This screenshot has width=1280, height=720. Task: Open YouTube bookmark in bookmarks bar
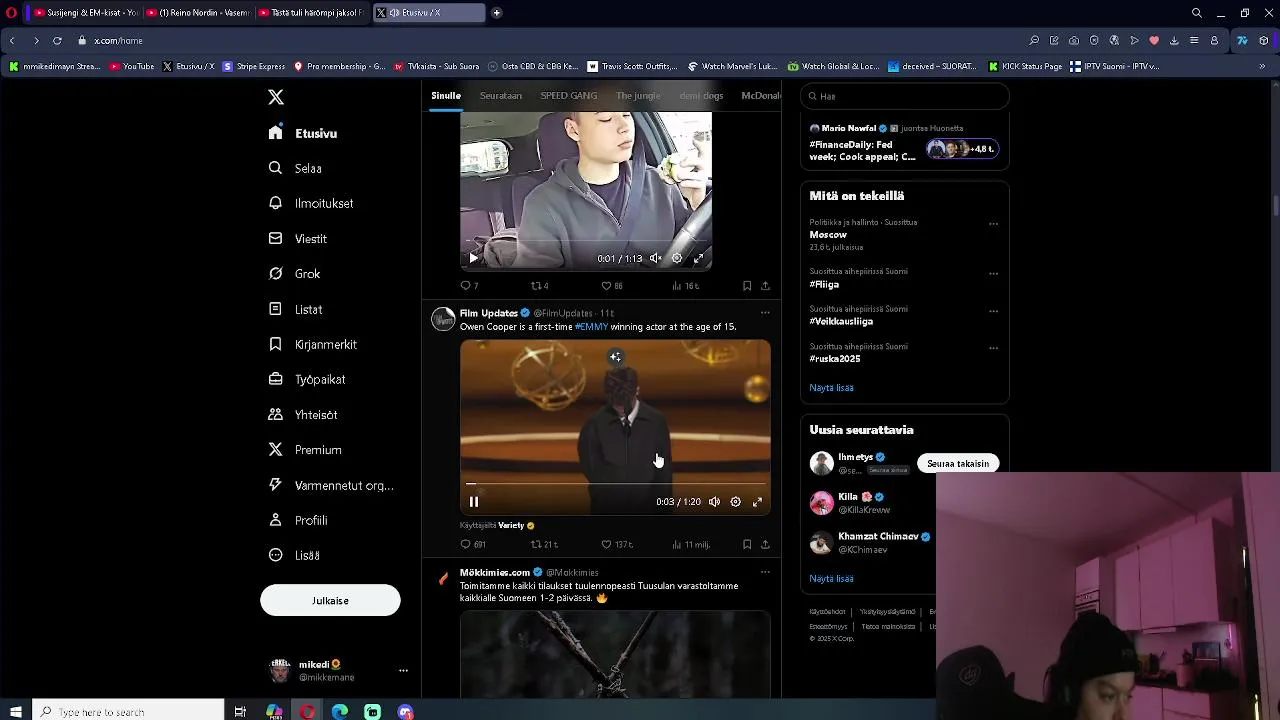[132, 66]
